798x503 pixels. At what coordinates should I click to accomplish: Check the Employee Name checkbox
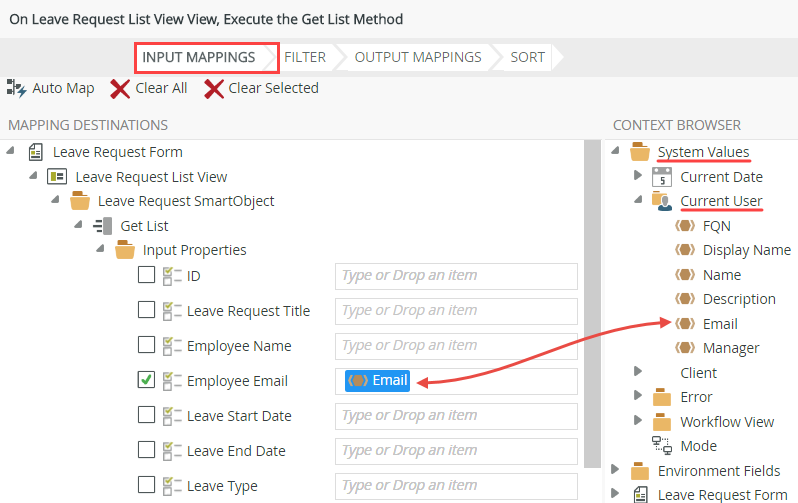pos(147,345)
